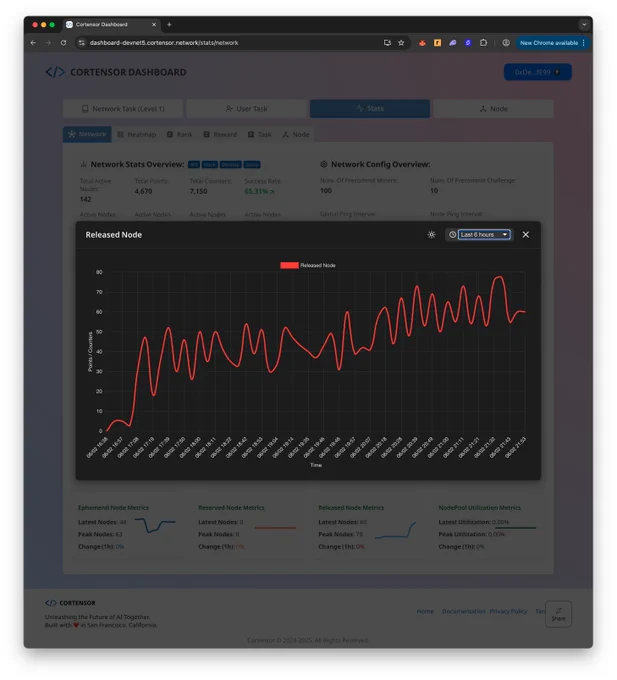Click the Released Node Metrics heading
Screen dimensions: 617x680
click(351, 508)
